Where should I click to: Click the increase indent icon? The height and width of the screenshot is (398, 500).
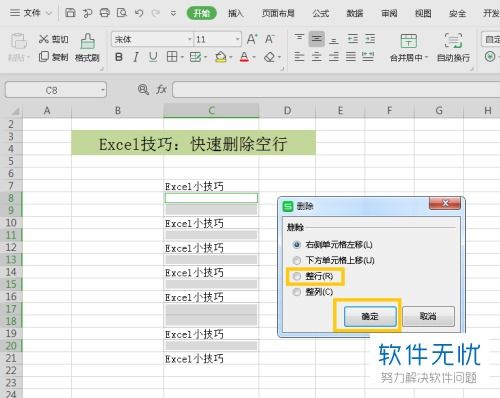pyautogui.click(x=370, y=39)
